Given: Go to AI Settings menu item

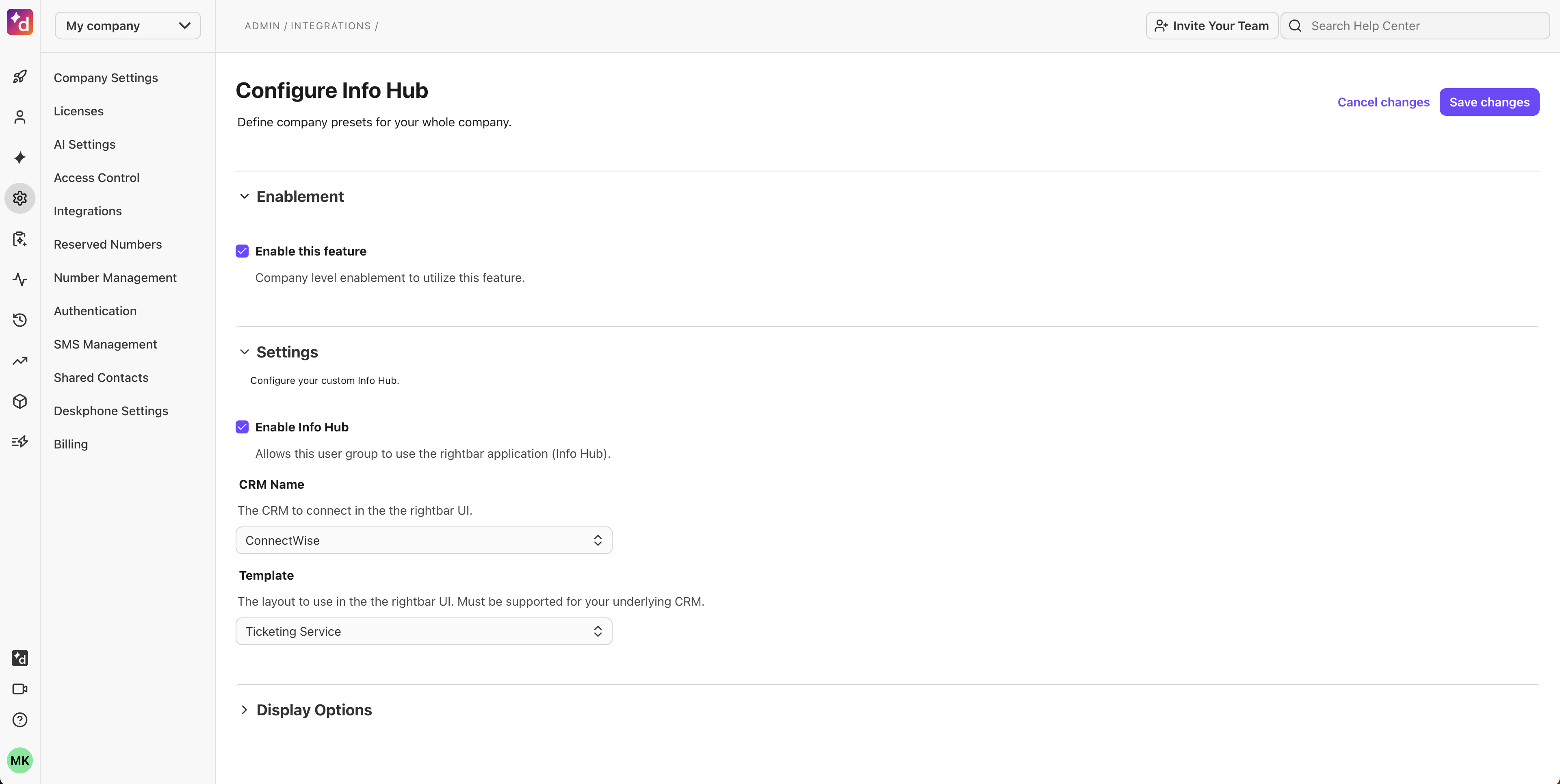Looking at the screenshot, I should tap(85, 144).
